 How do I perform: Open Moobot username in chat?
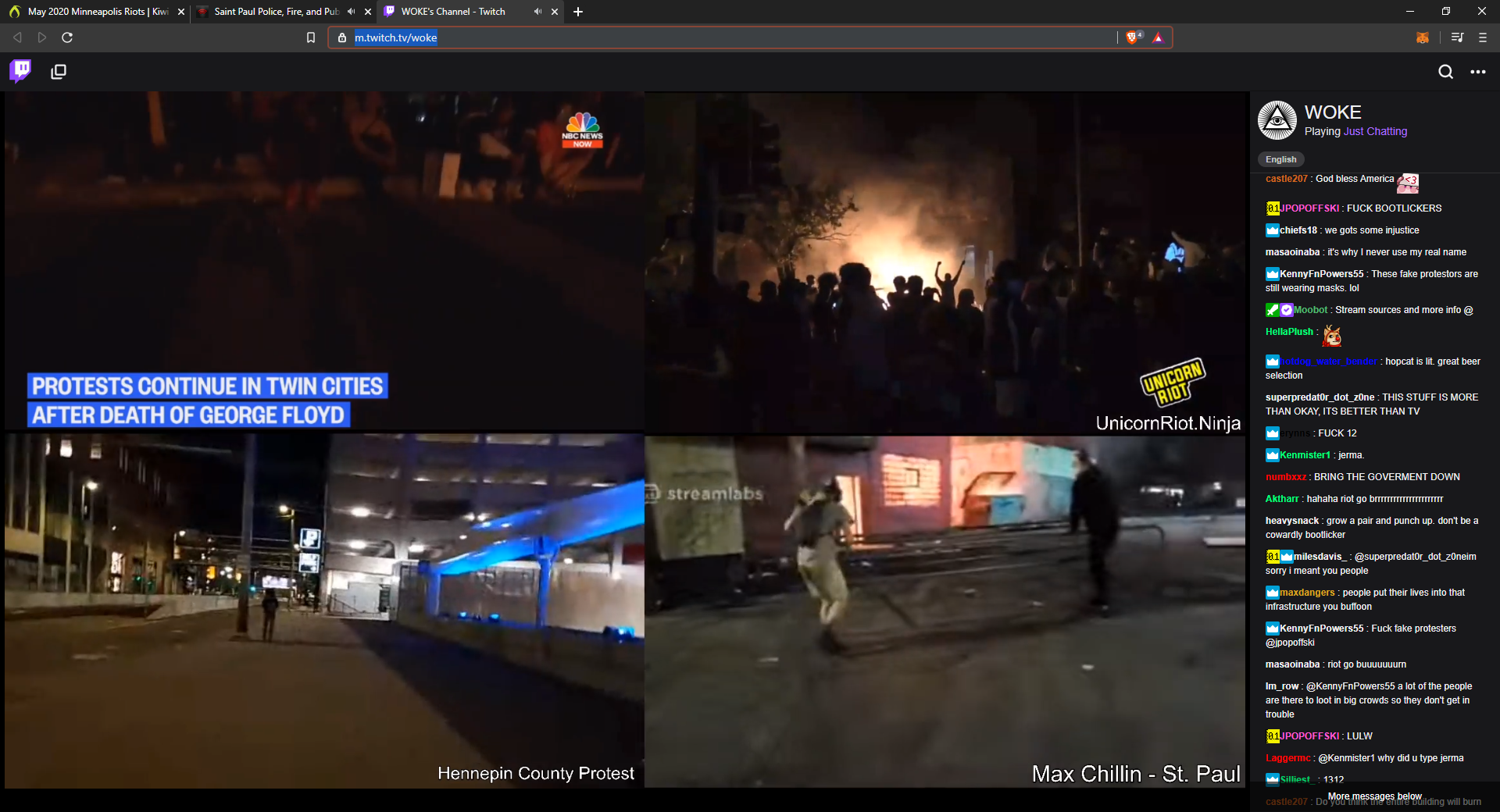tap(1311, 310)
